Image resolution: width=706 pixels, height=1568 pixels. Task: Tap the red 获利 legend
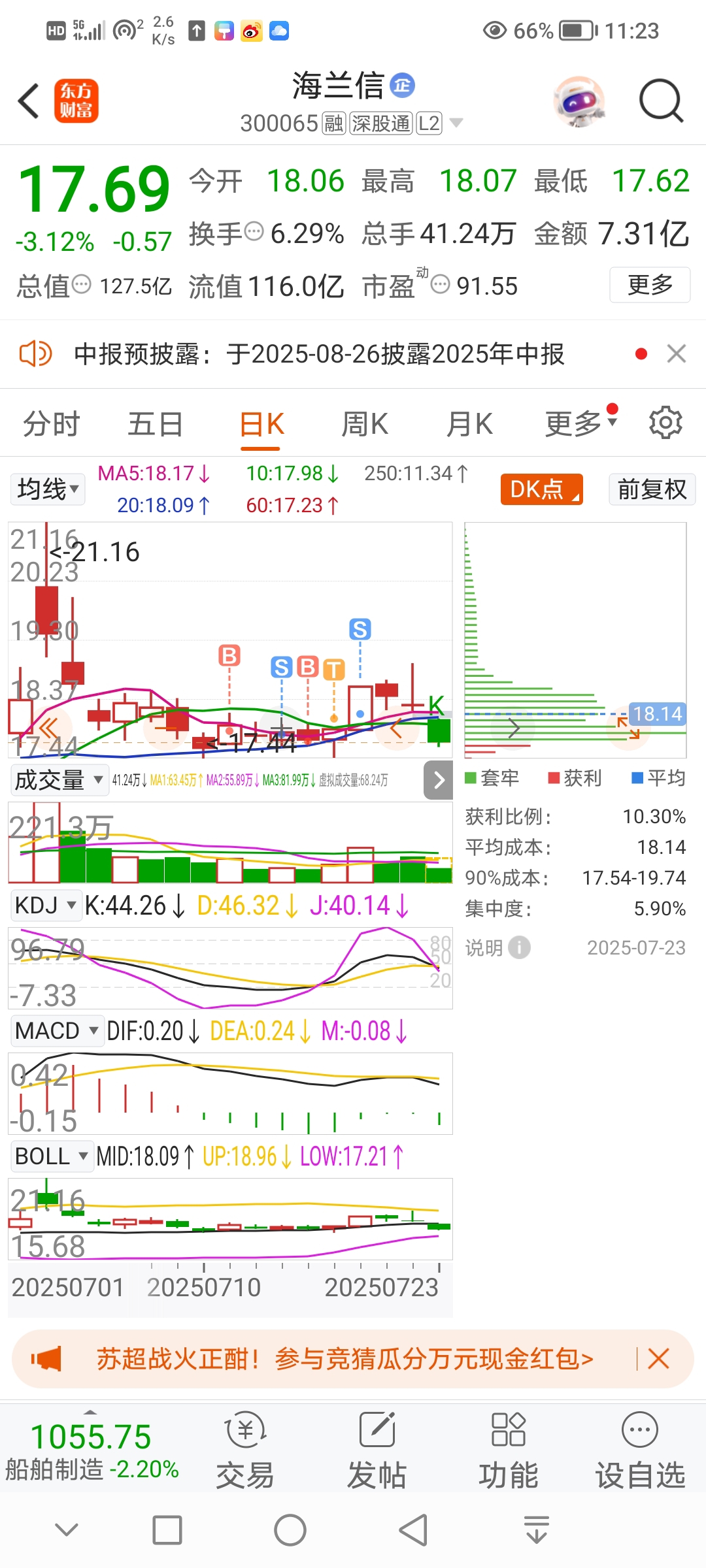(x=575, y=778)
